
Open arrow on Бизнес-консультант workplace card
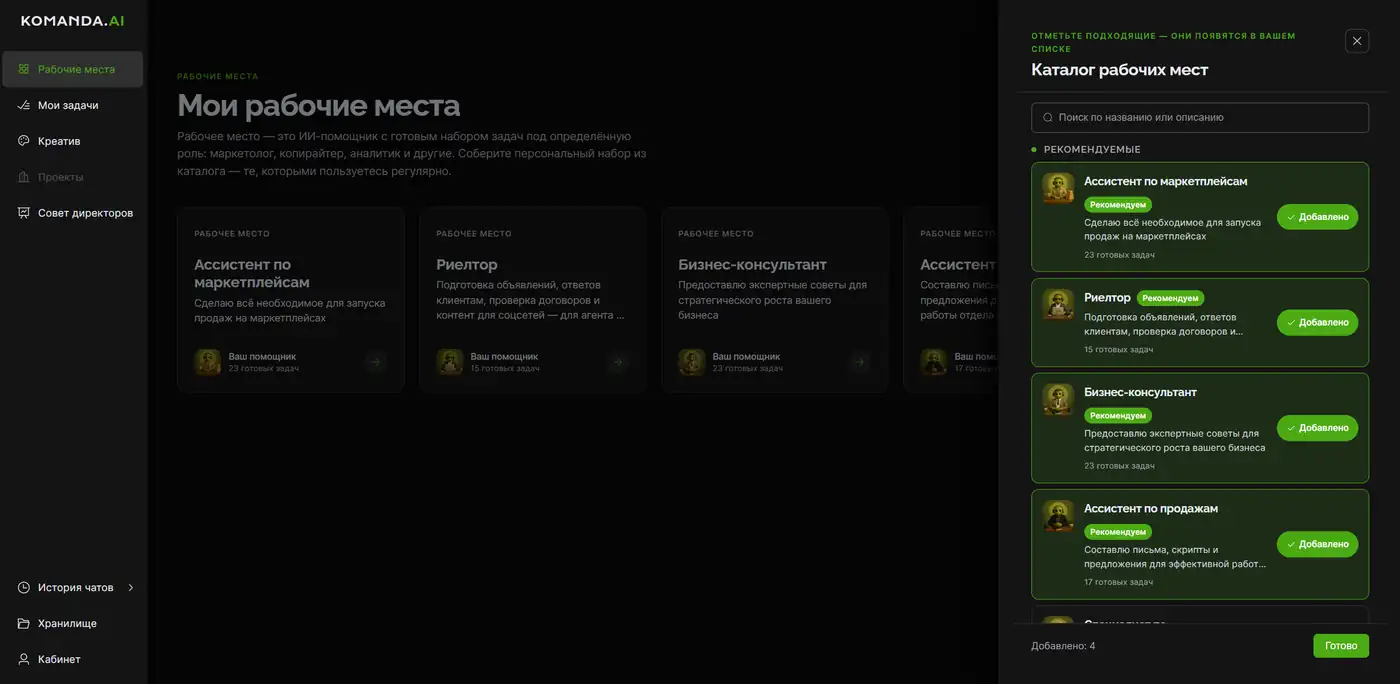[x=859, y=362]
